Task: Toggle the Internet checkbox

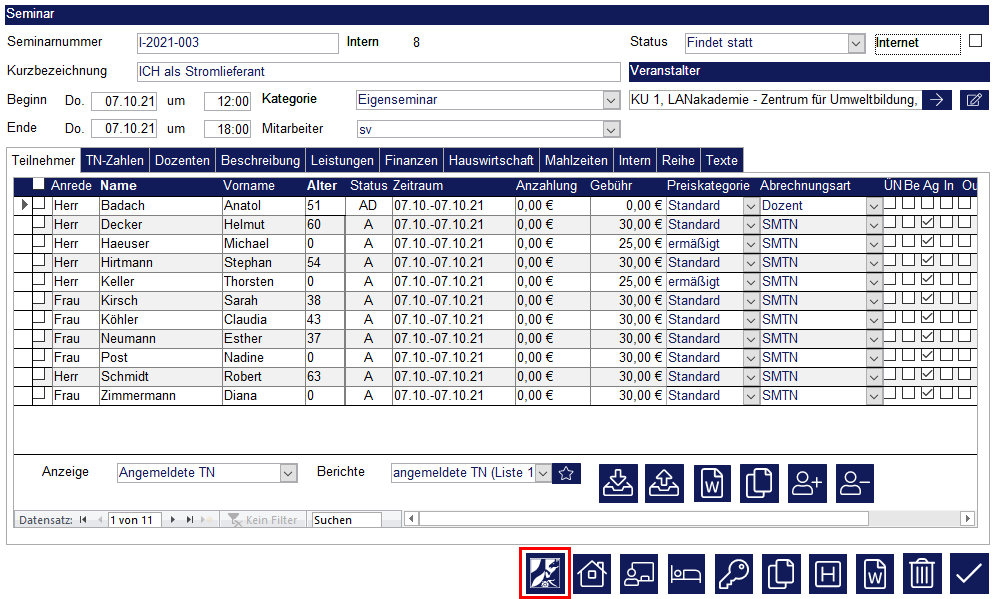Action: click(976, 42)
